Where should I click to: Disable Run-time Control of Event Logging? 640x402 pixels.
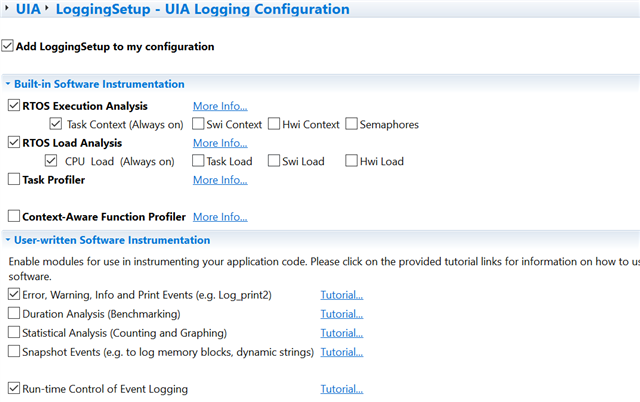[13, 389]
